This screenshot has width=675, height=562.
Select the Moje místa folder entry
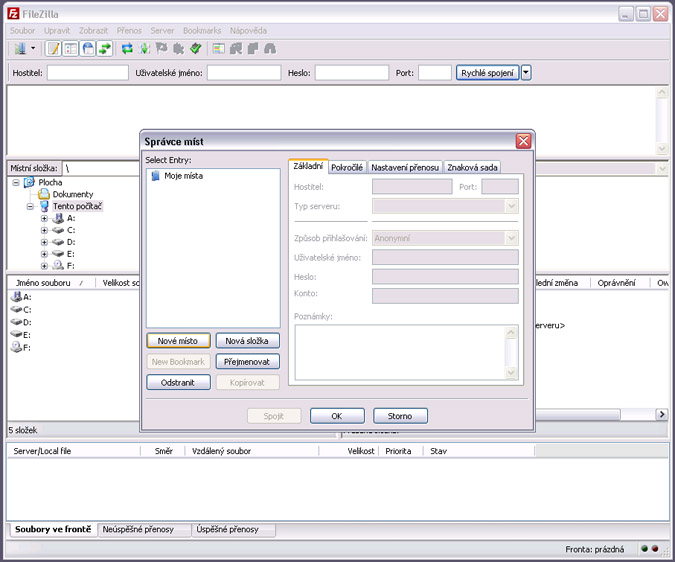click(x=183, y=176)
